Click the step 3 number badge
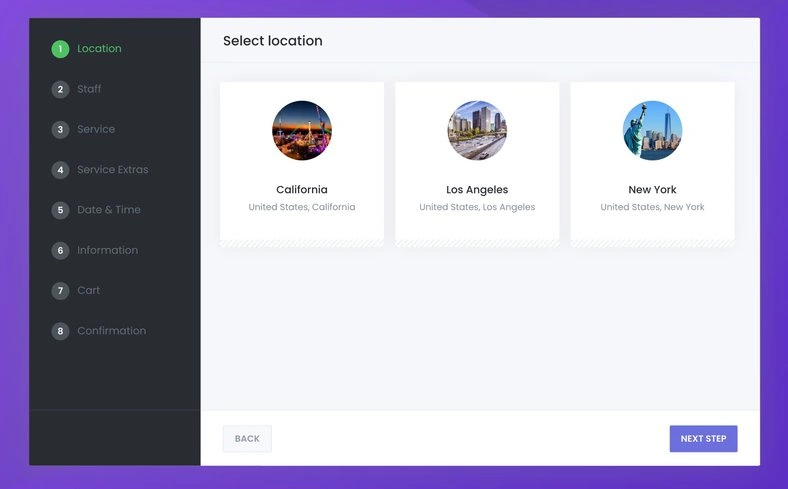This screenshot has width=788, height=489. click(x=60, y=129)
